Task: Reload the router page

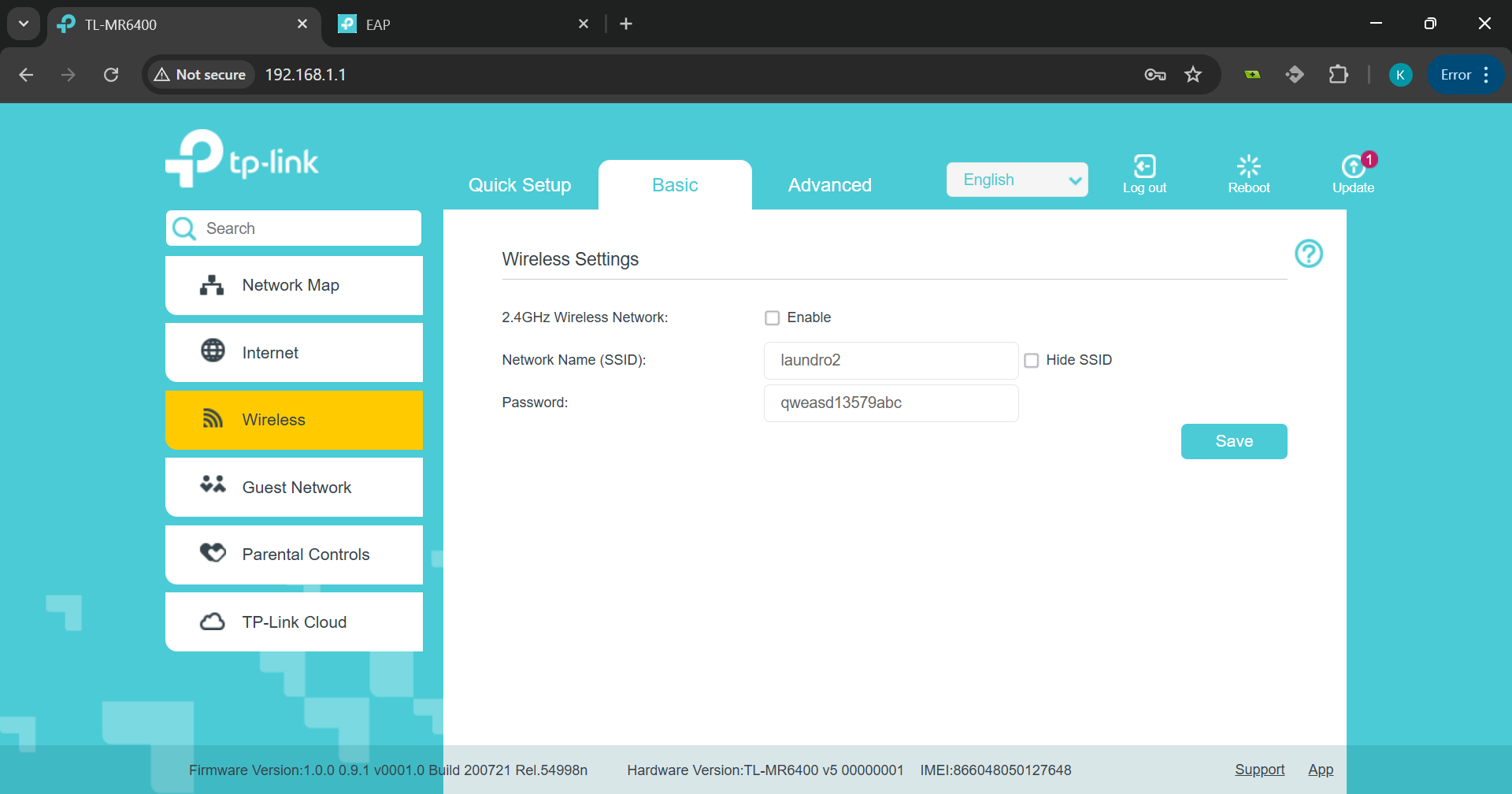Action: point(111,75)
